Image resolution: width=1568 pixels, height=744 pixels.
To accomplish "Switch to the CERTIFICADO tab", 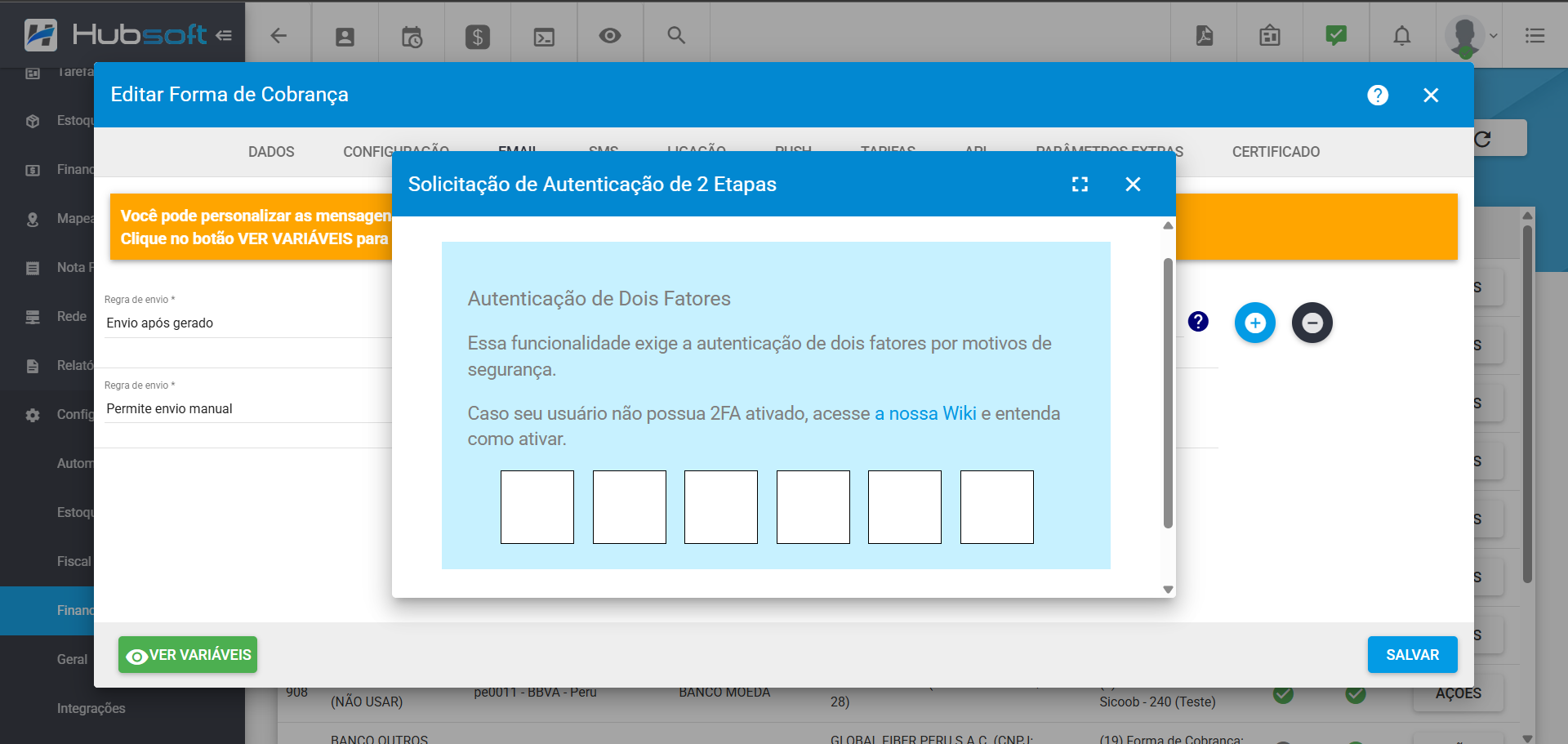I will 1276,152.
